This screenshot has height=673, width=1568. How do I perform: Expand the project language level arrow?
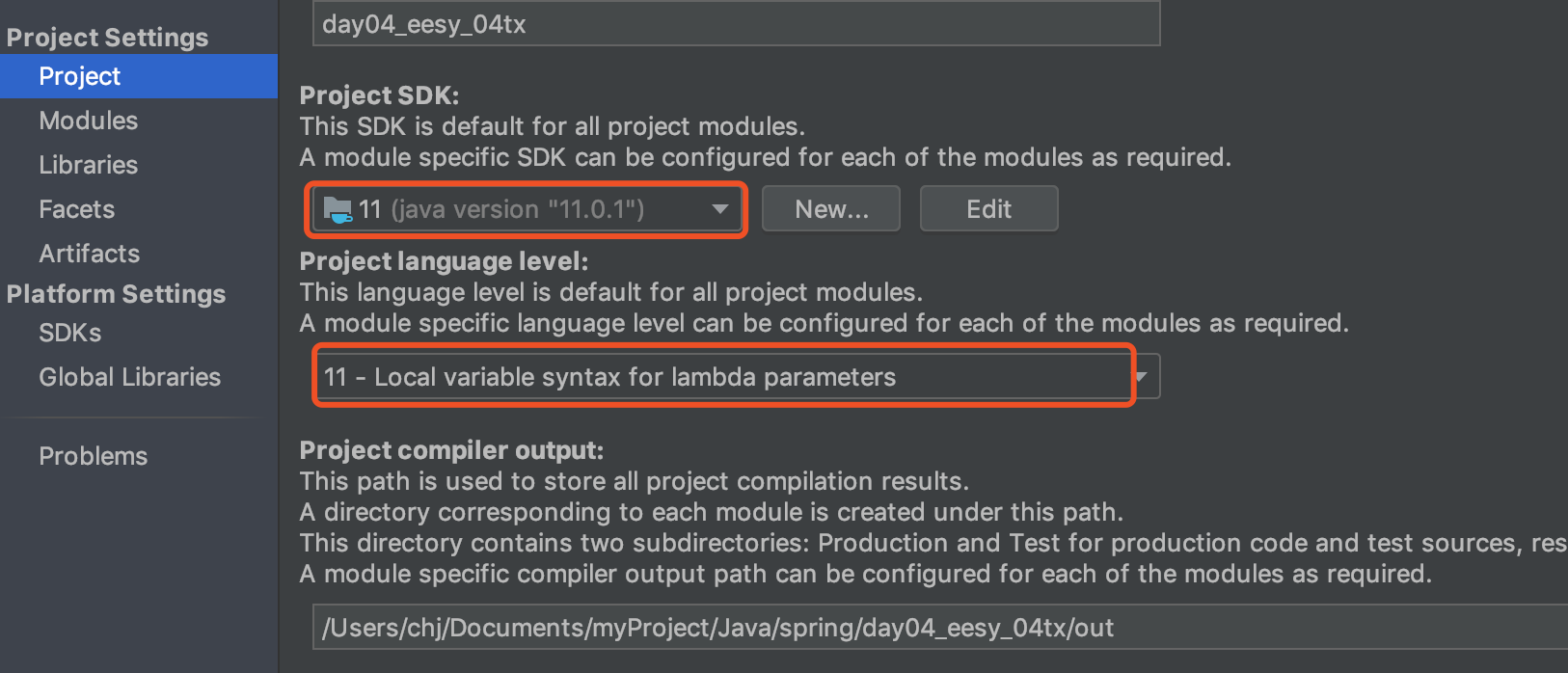tap(1144, 377)
